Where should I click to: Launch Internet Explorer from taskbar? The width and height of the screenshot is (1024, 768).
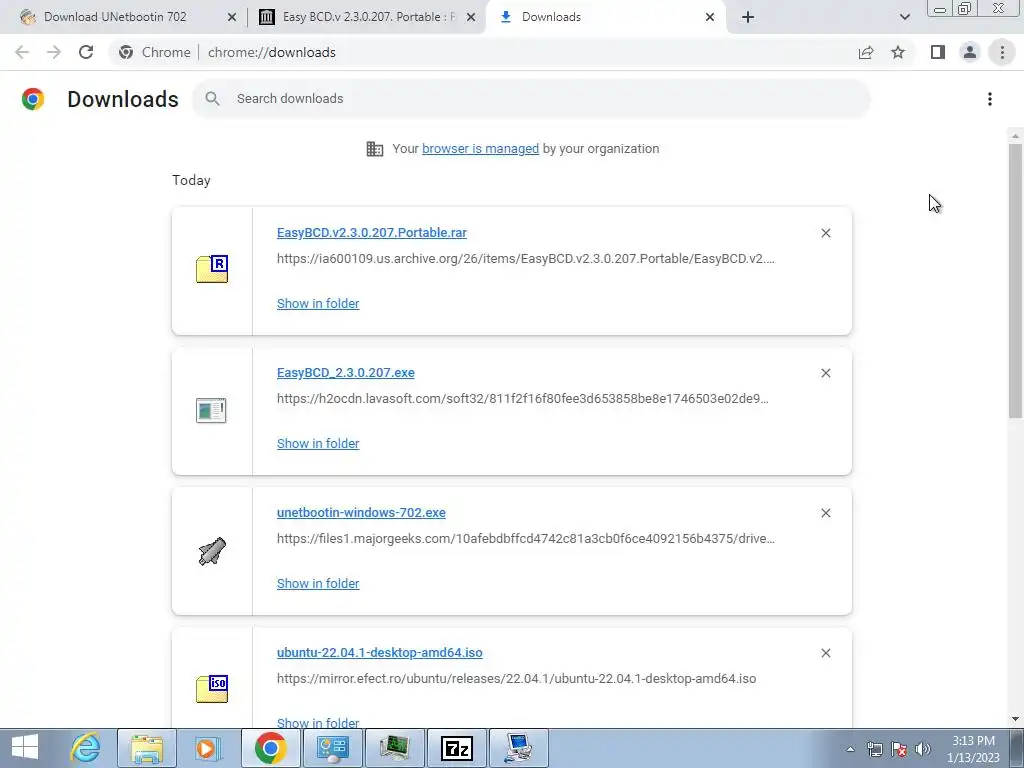pos(86,748)
